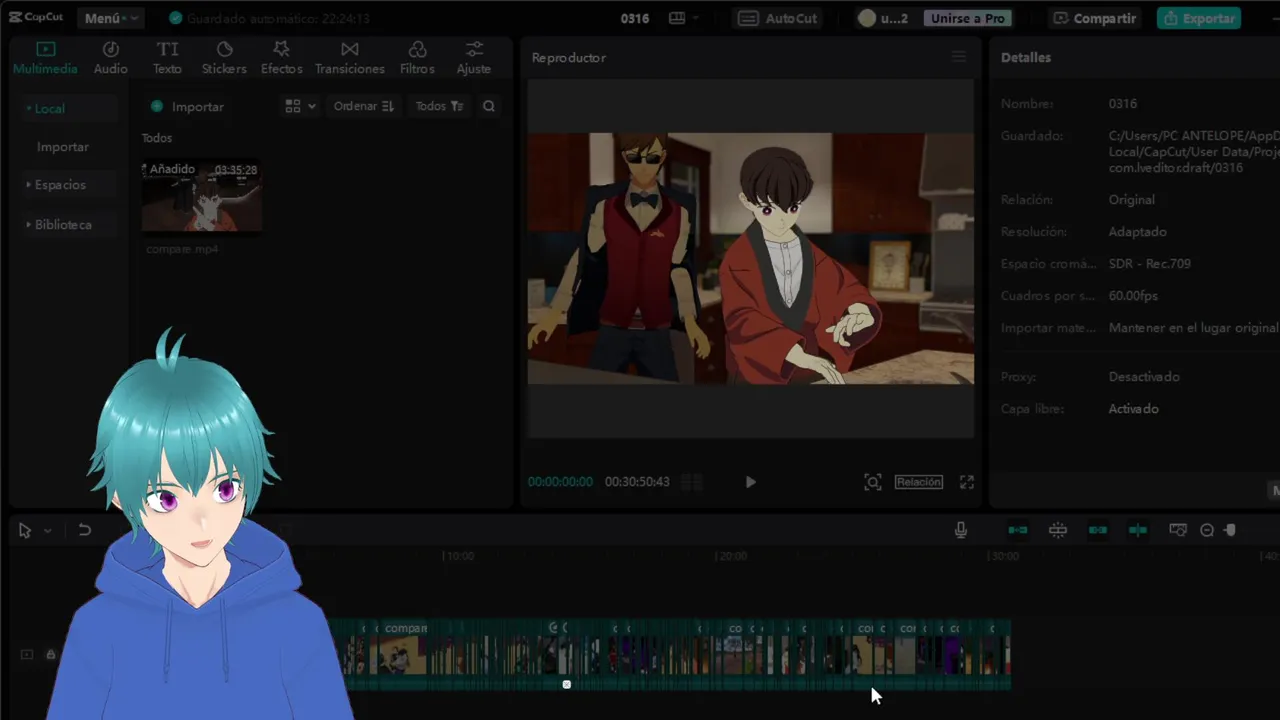Viewport: 1280px width, 720px height.
Task: Click the video preview canvas
Action: [x=750, y=258]
